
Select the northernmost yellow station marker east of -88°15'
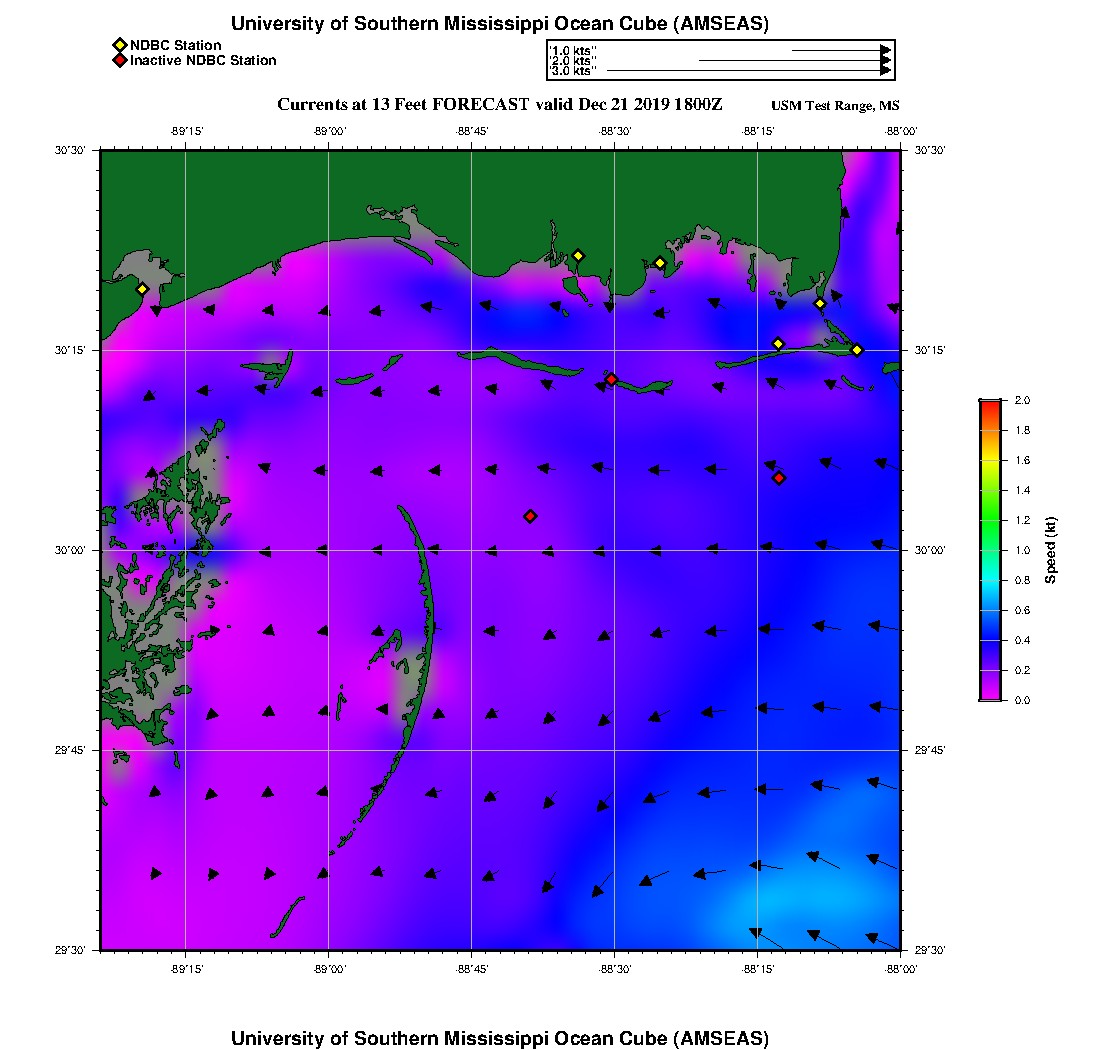coord(820,304)
